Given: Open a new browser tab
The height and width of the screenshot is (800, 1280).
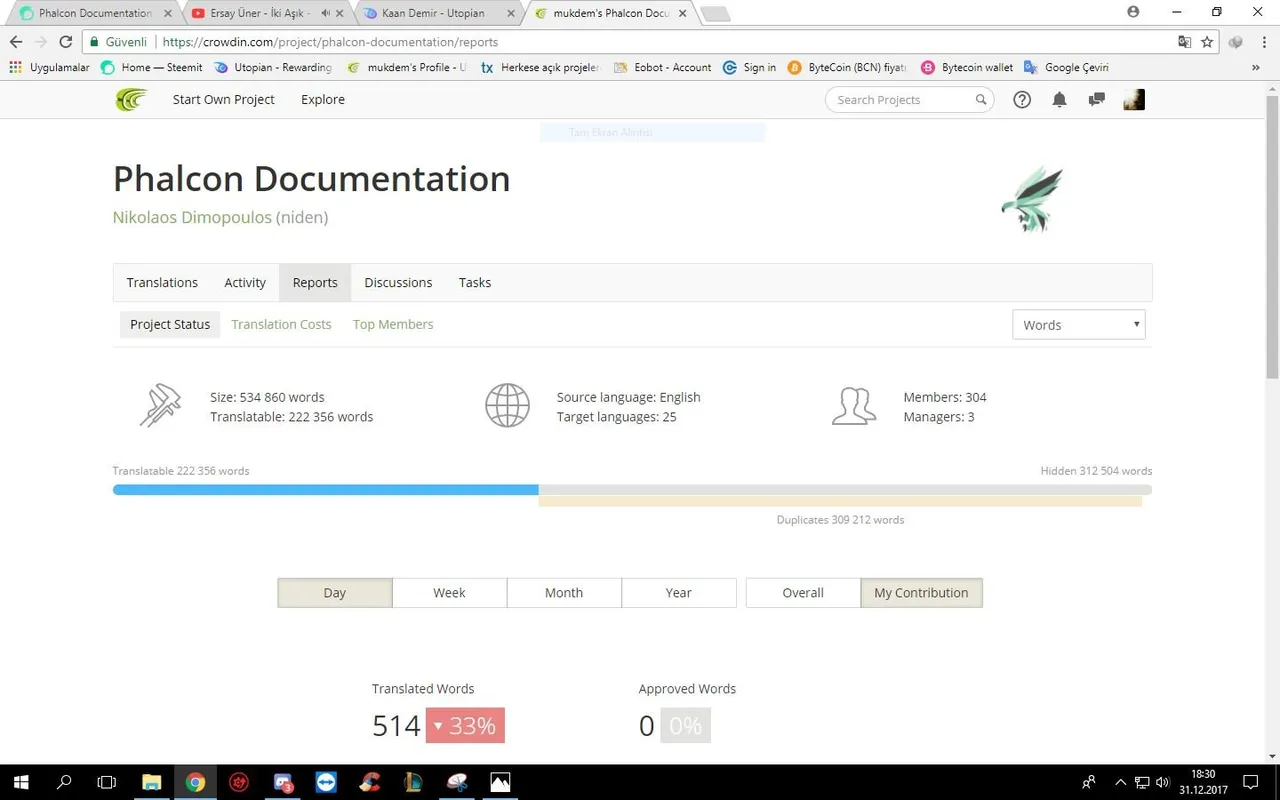Looking at the screenshot, I should coord(714,13).
